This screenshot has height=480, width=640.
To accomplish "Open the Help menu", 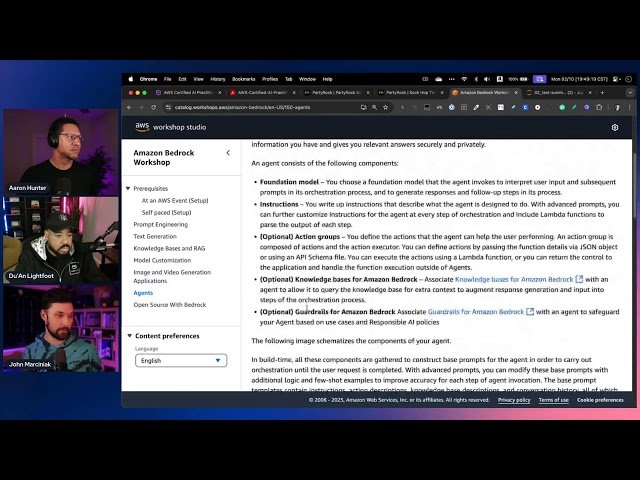I will [327, 79].
